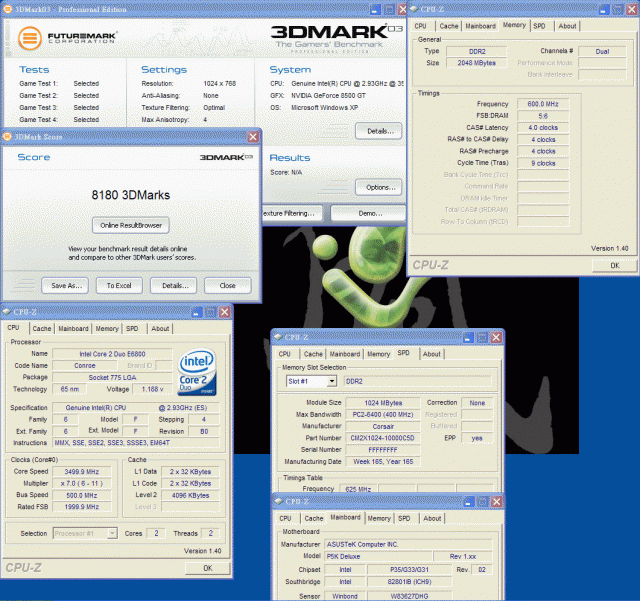The width and height of the screenshot is (640, 601).
Task: Click the Futuremark orange logo icon
Action: [29, 38]
